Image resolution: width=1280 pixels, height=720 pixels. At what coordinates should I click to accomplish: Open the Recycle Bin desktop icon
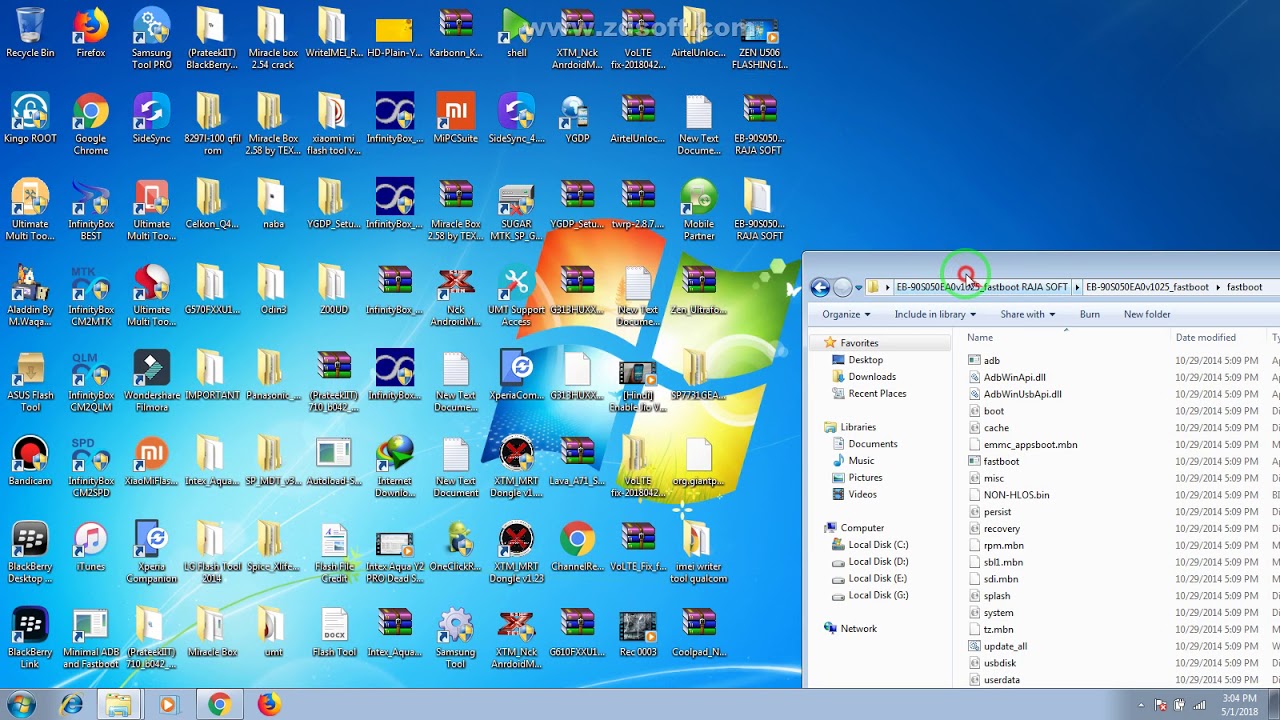[30, 33]
